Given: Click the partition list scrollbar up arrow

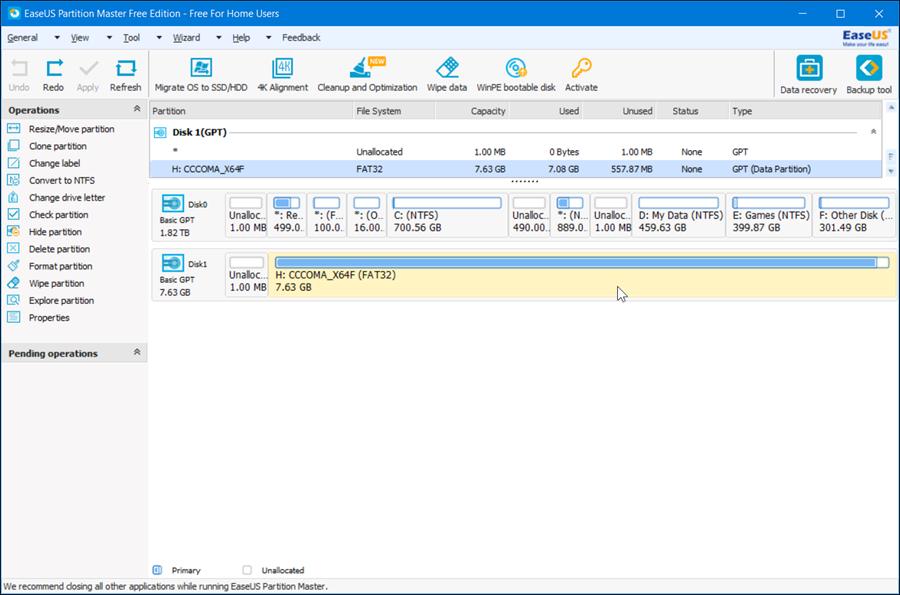Looking at the screenshot, I should (x=891, y=107).
